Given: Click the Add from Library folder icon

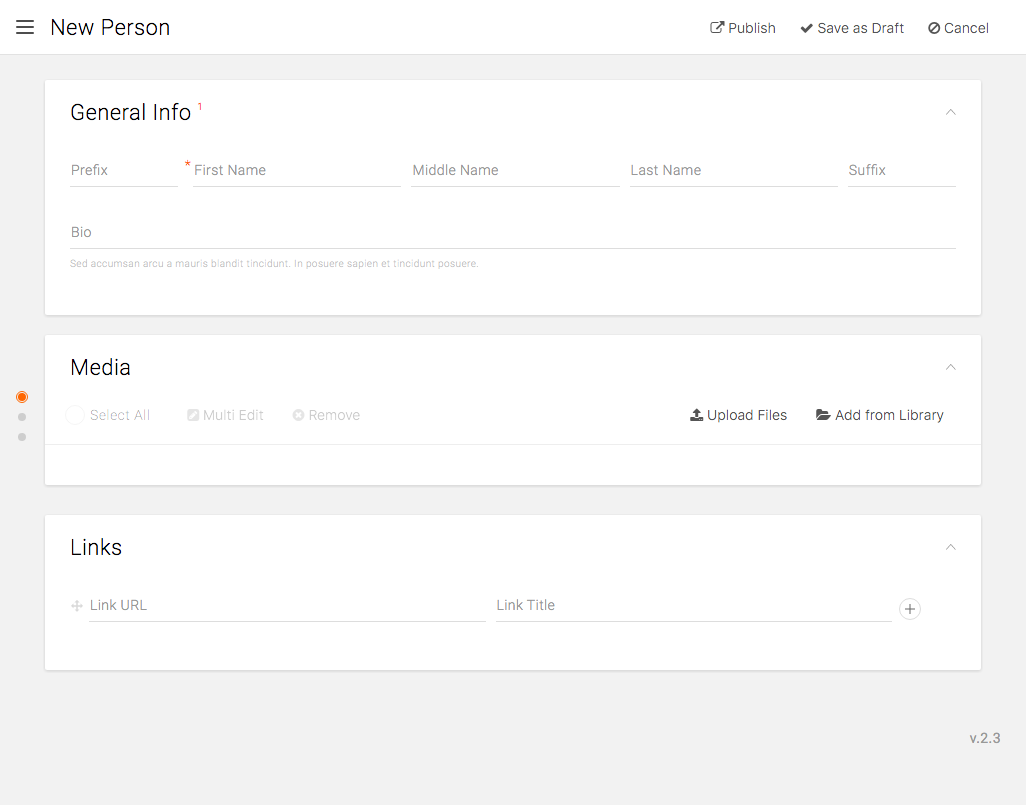Looking at the screenshot, I should pyautogui.click(x=823, y=415).
